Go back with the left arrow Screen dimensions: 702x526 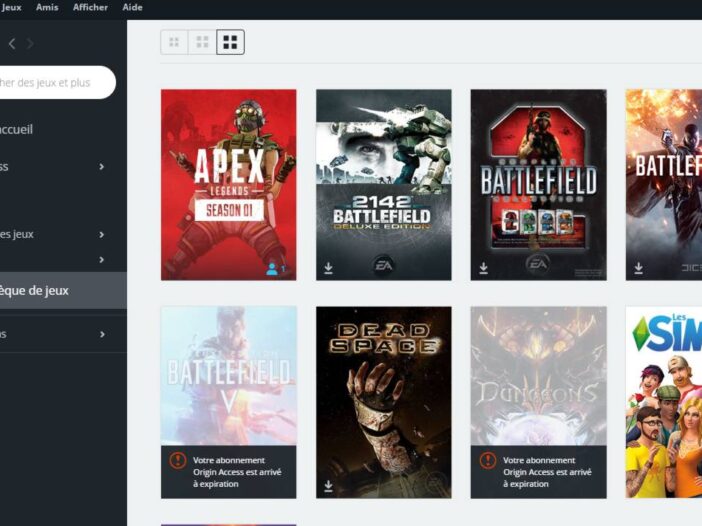point(12,43)
